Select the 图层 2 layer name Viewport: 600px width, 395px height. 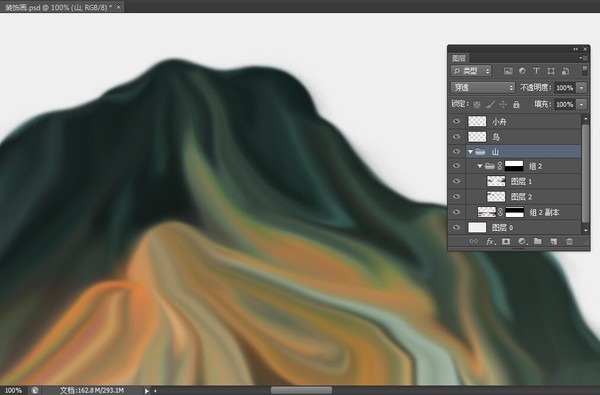click(521, 197)
